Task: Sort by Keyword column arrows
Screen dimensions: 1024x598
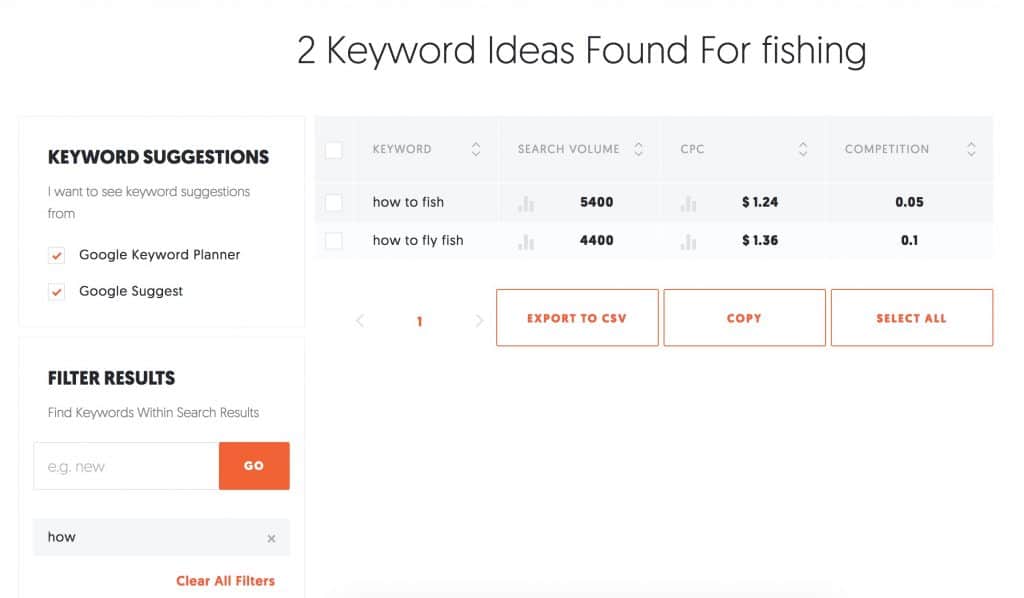Action: coord(476,150)
